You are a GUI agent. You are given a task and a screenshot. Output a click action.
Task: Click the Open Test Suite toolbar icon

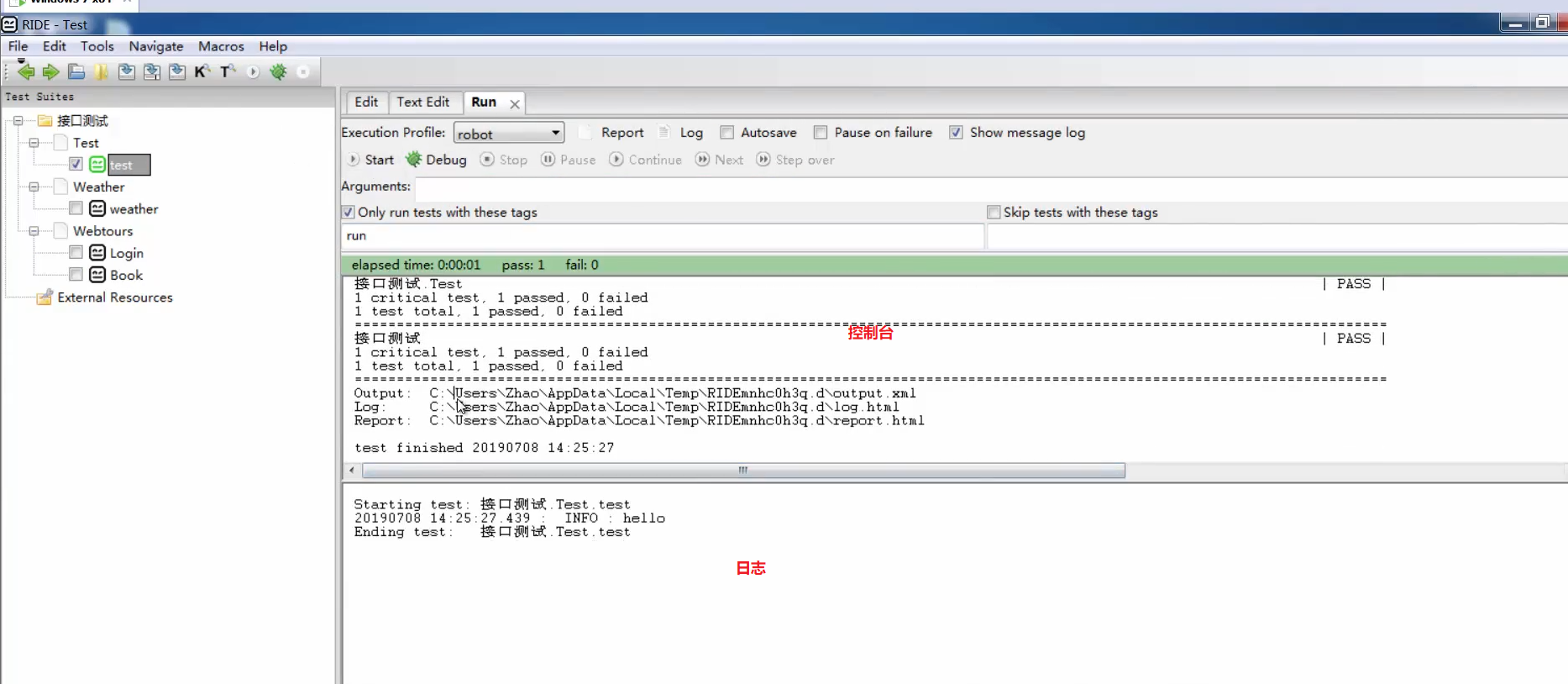[76, 71]
